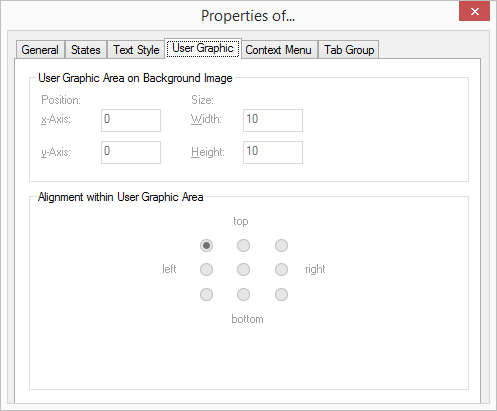The height and width of the screenshot is (411, 497).
Task: Select center alignment radio button
Action: click(243, 269)
